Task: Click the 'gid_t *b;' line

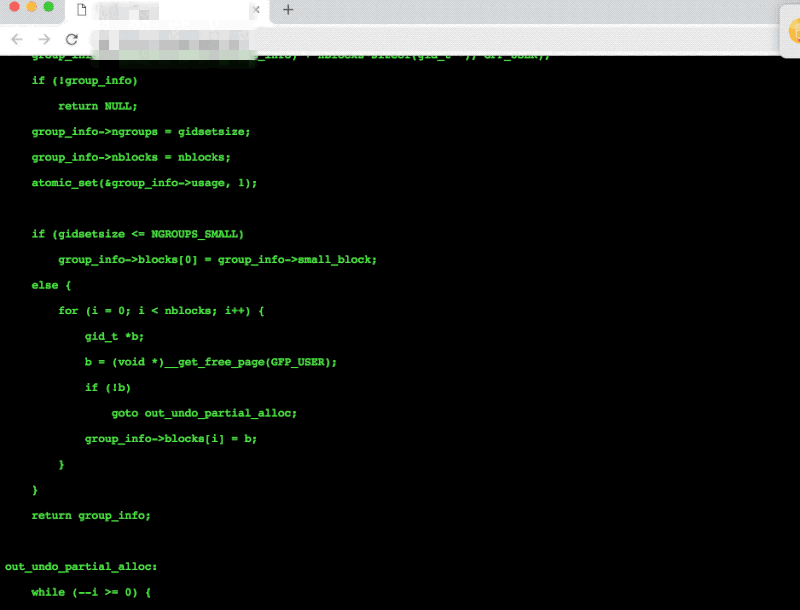Action: 115,337
